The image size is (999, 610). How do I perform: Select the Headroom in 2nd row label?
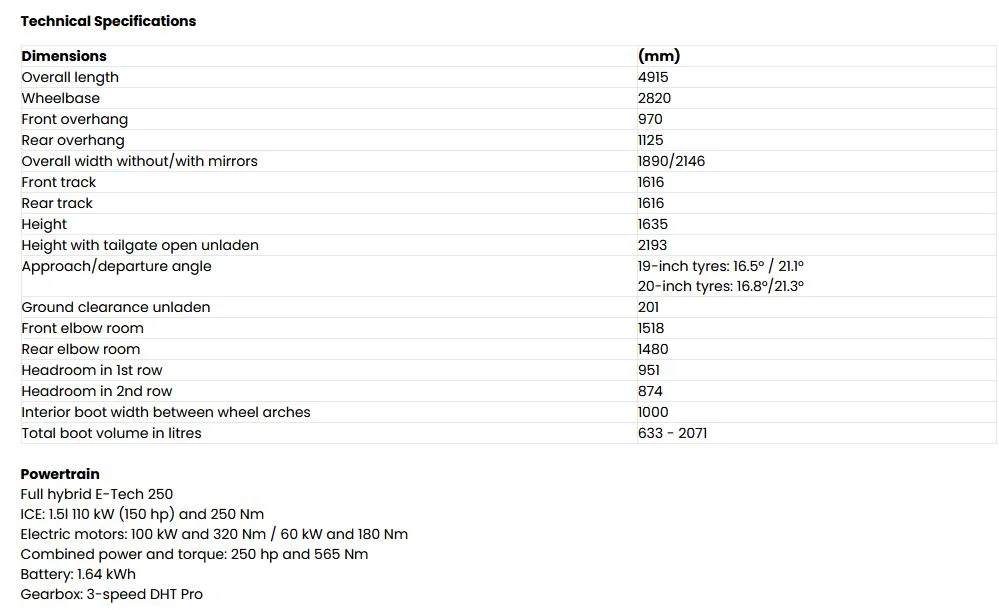[x=97, y=391]
